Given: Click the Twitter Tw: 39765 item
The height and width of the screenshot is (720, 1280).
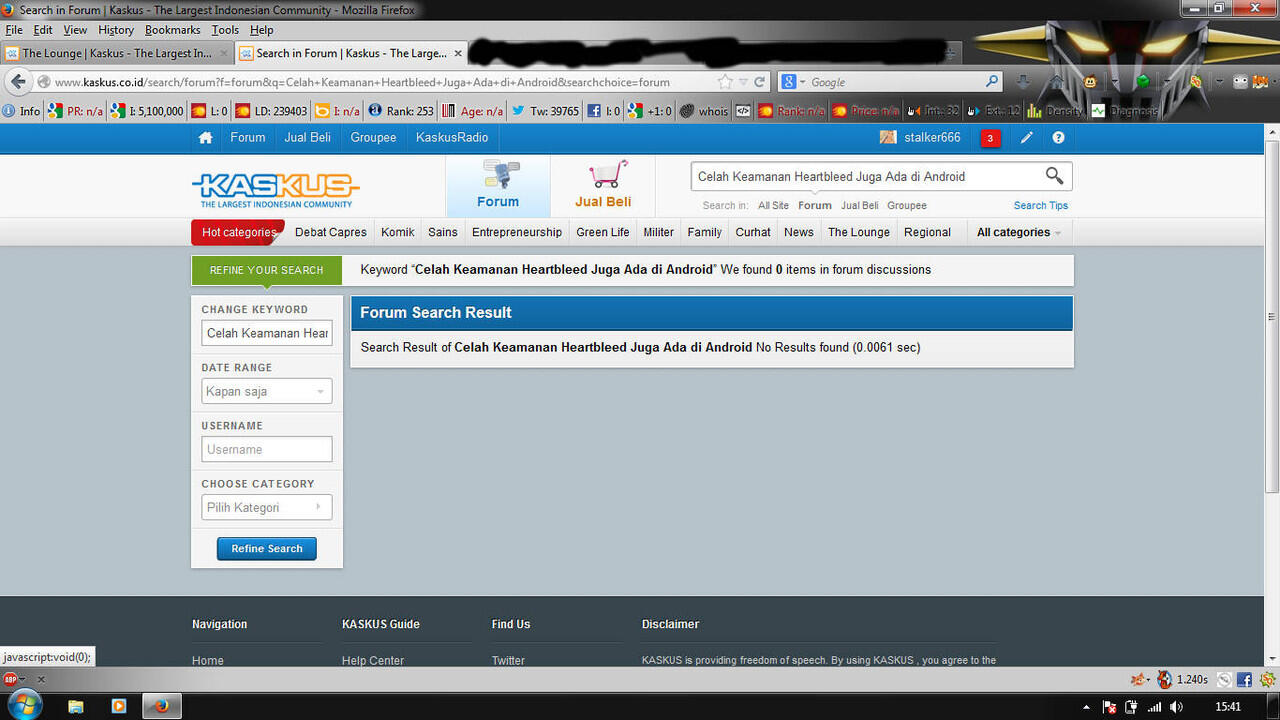Looking at the screenshot, I should pyautogui.click(x=546, y=111).
